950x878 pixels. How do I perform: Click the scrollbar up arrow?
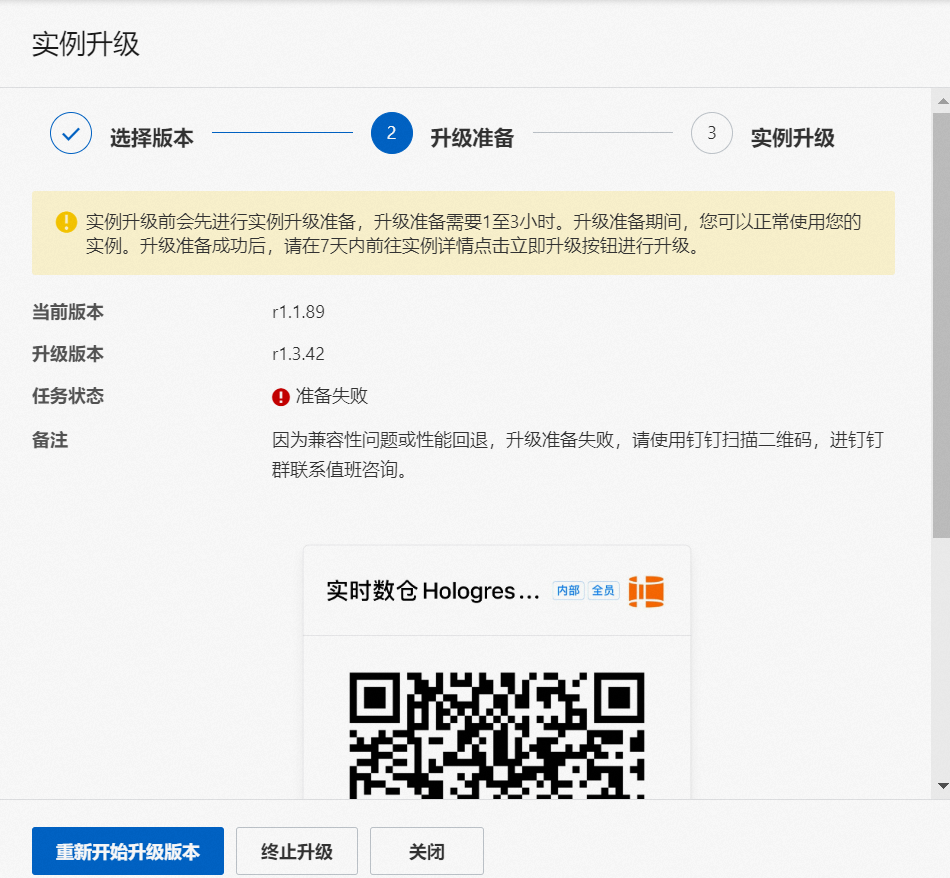943,101
